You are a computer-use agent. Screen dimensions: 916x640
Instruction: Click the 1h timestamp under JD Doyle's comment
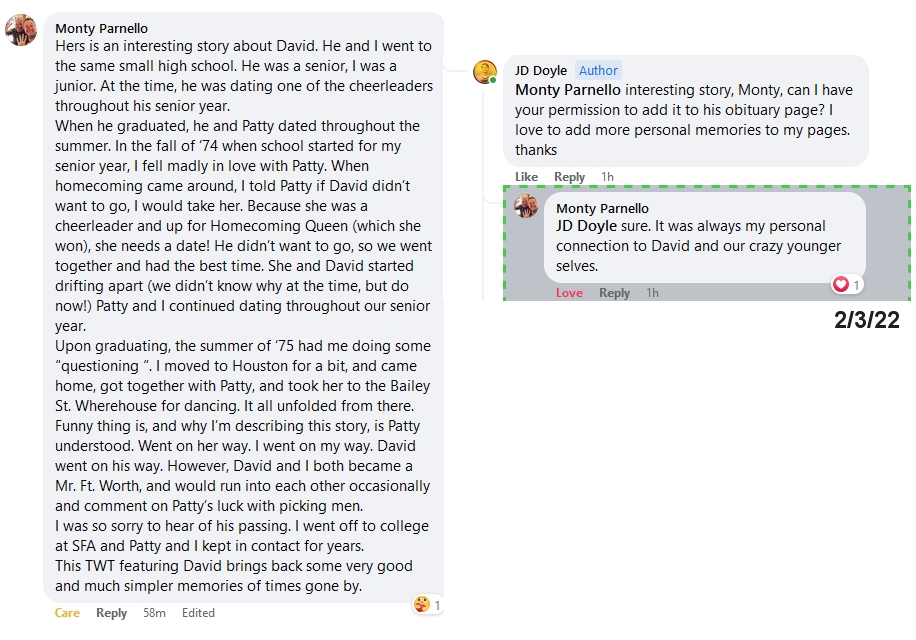click(607, 177)
